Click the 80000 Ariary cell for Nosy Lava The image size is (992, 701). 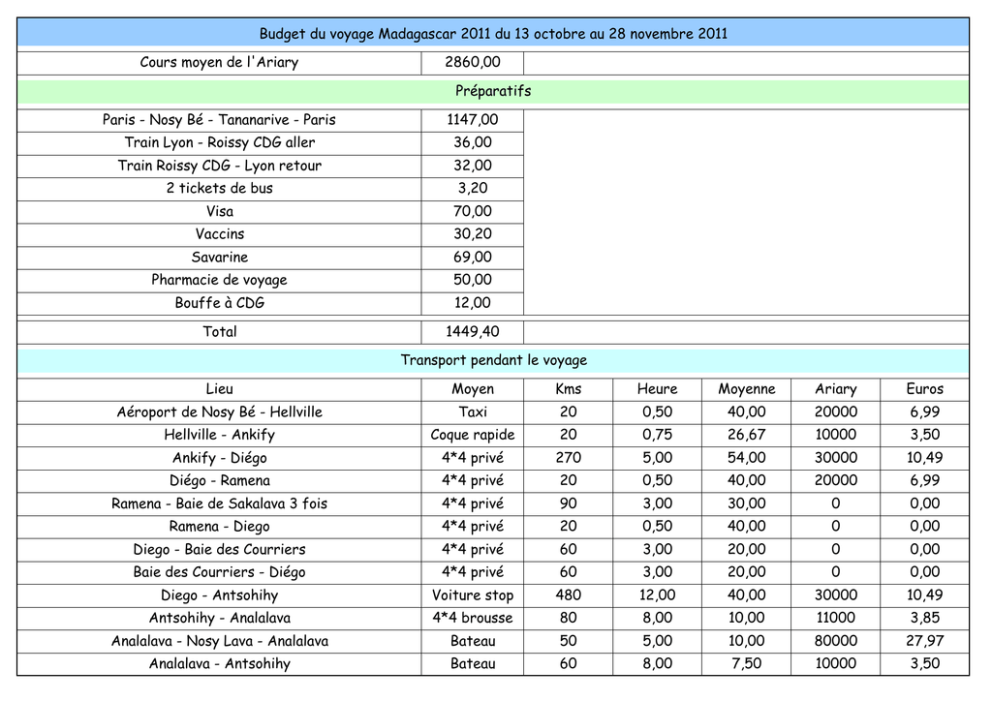(835, 641)
